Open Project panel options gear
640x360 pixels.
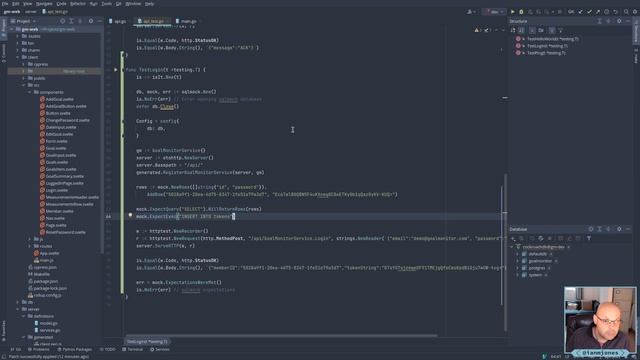(91, 21)
